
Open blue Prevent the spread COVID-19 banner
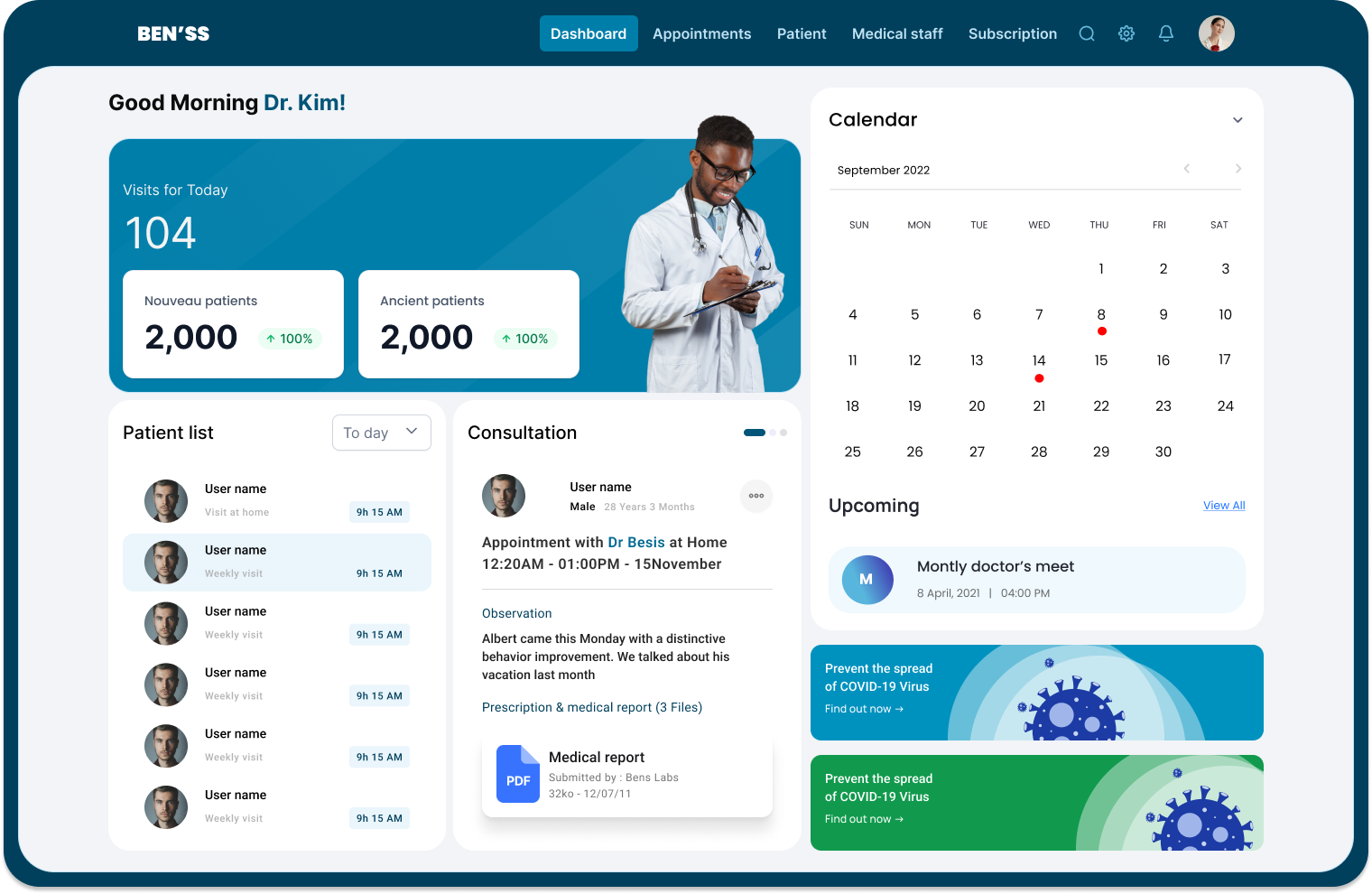pyautogui.click(x=1037, y=693)
